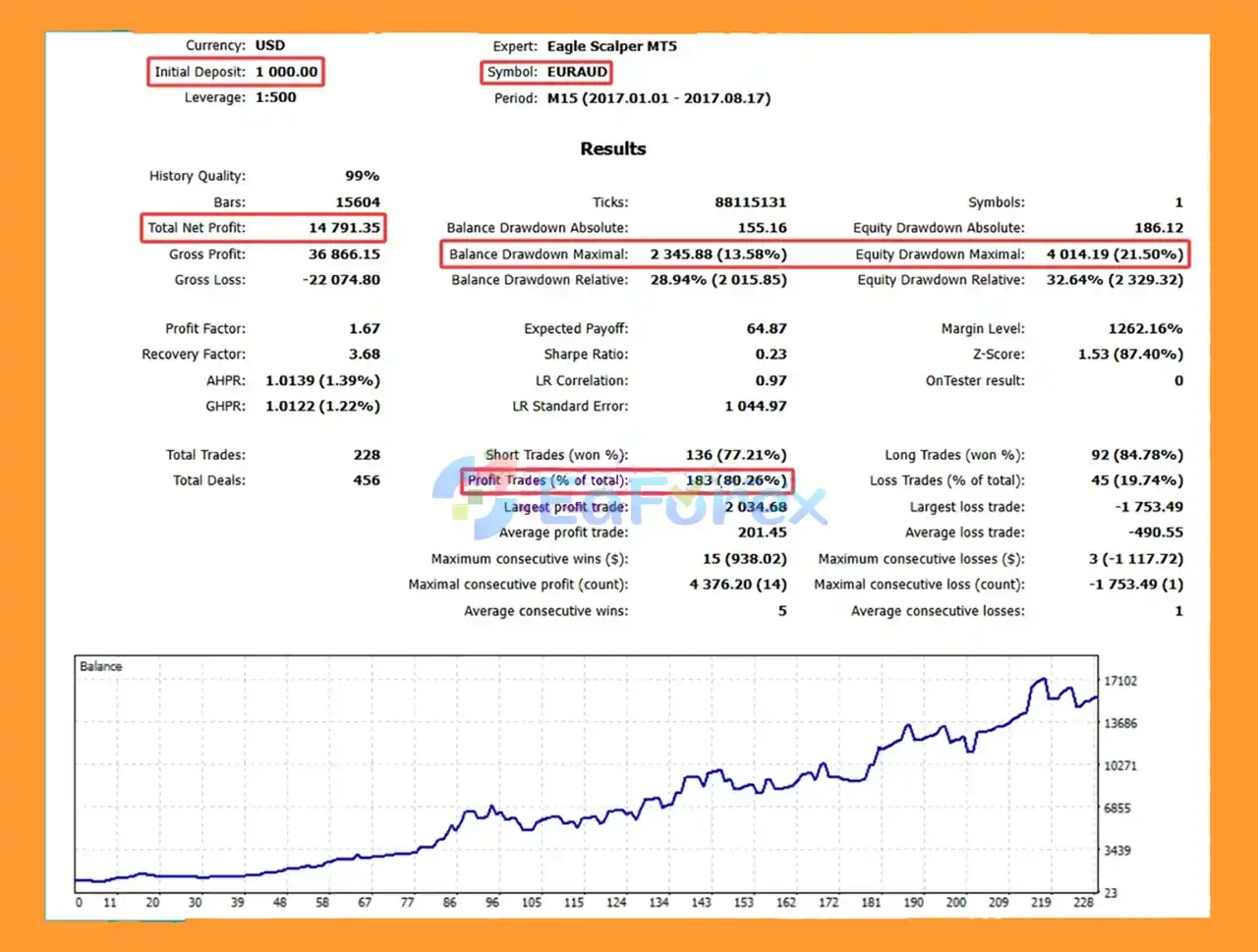This screenshot has height=952, width=1258.
Task: Click the 228 marker on chart x-axis
Action: pos(1083,902)
